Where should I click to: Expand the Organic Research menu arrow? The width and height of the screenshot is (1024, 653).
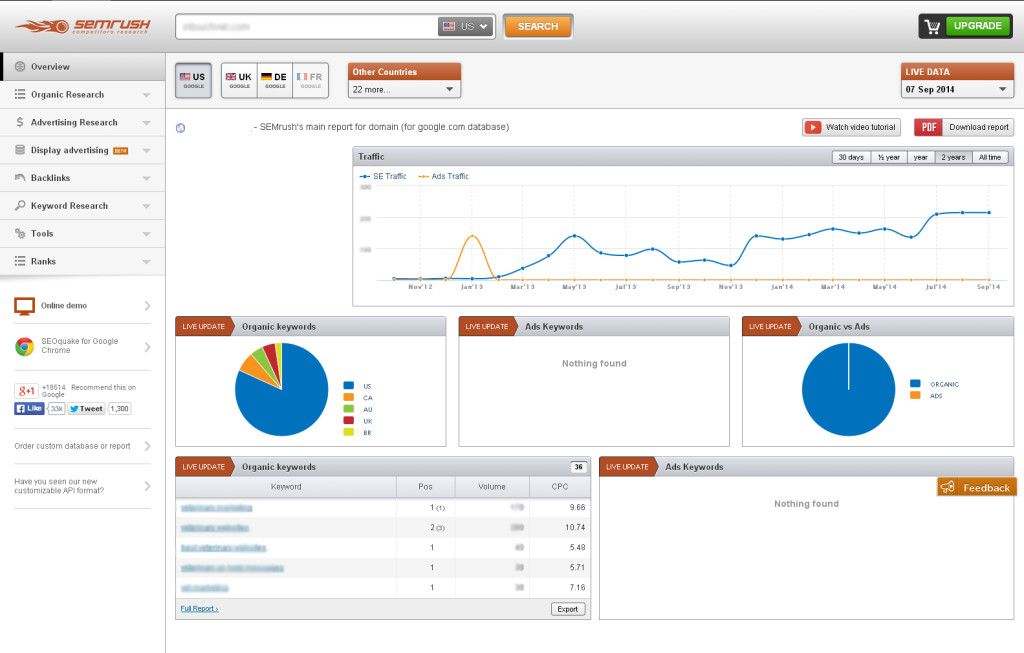(x=146, y=95)
